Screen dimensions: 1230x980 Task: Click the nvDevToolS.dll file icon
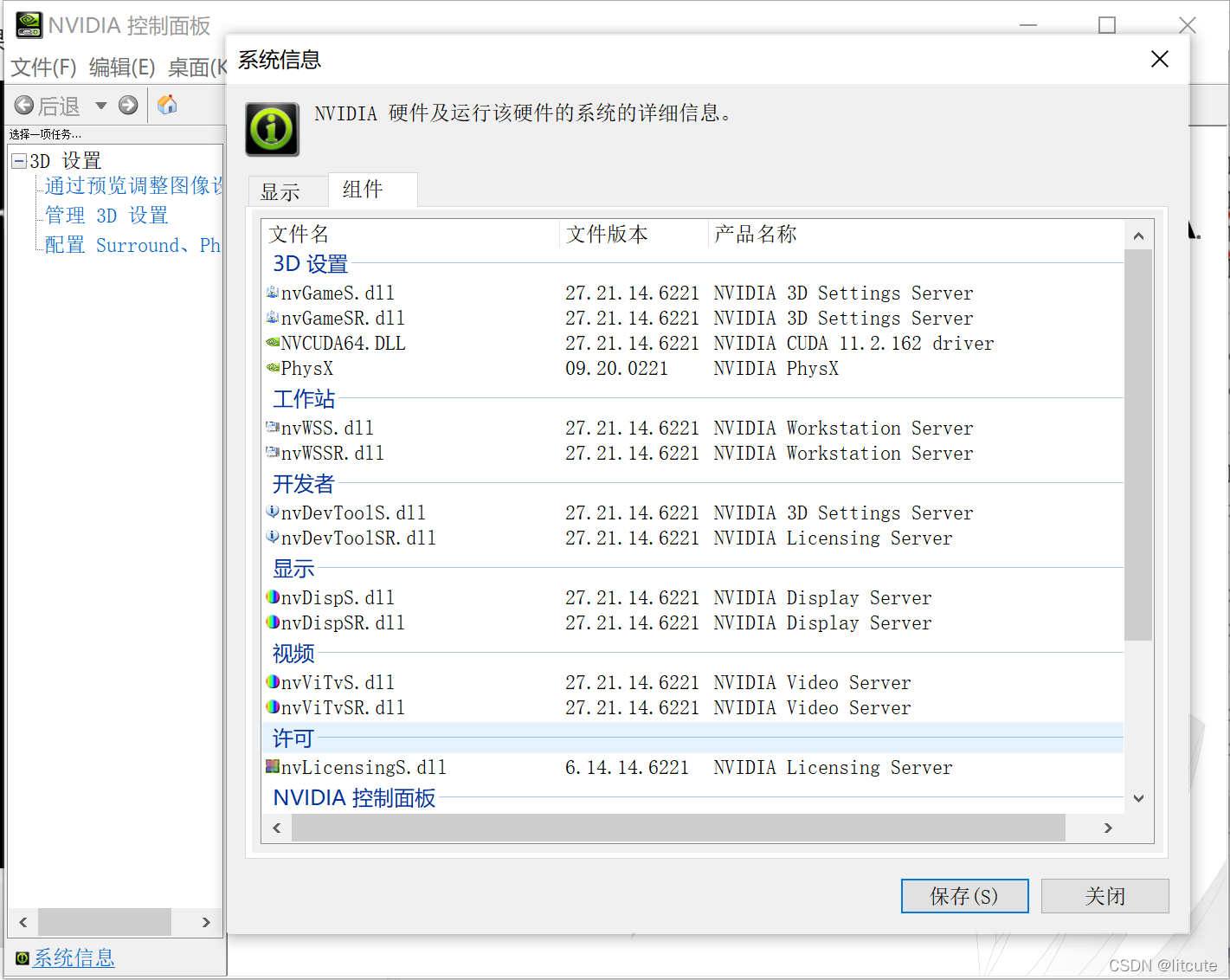(273, 513)
